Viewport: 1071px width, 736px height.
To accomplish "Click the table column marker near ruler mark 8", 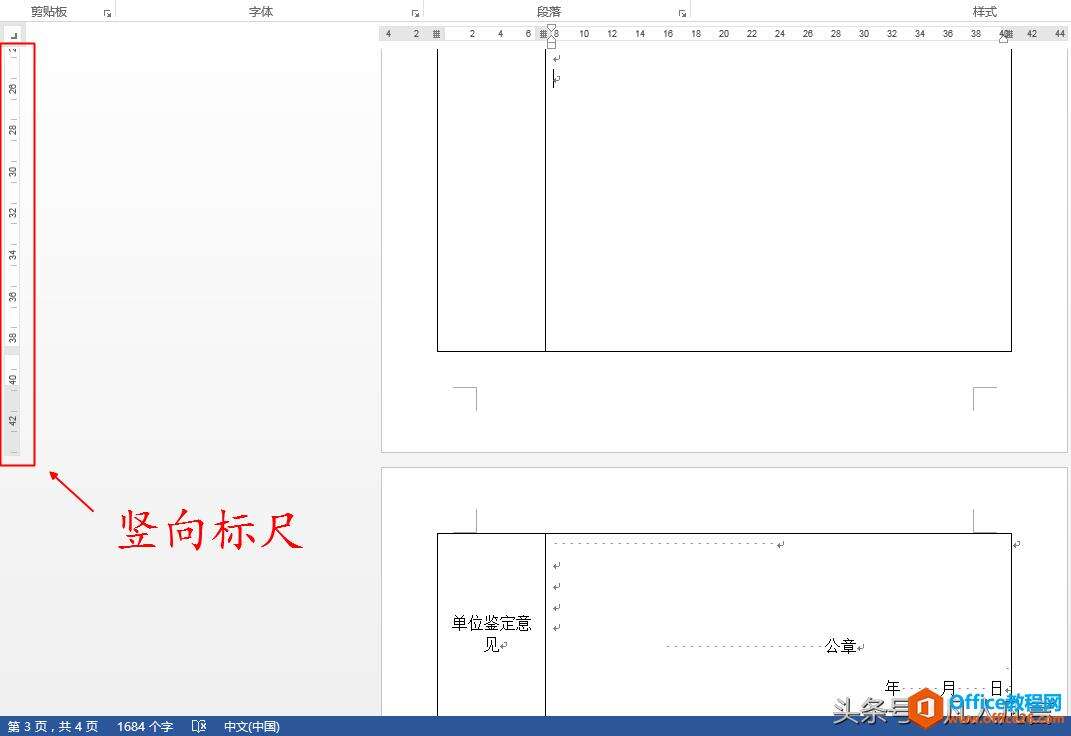I will (543, 33).
